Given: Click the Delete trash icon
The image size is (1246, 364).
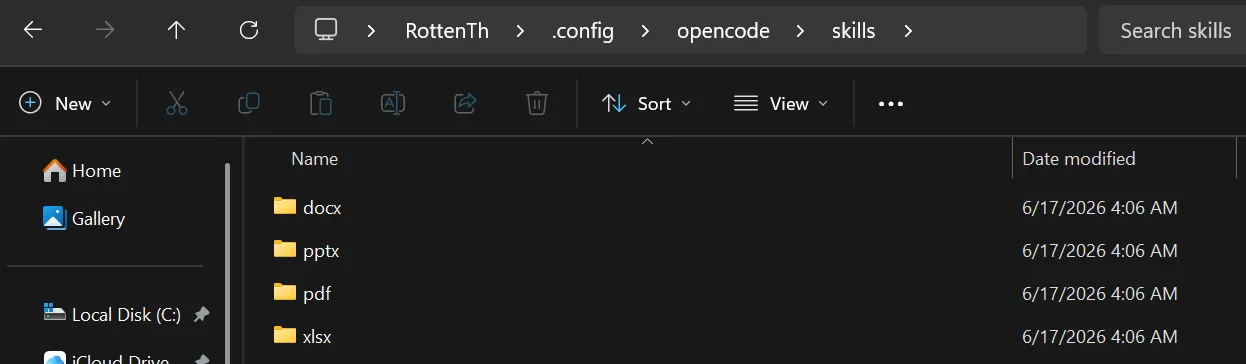Looking at the screenshot, I should [537, 103].
